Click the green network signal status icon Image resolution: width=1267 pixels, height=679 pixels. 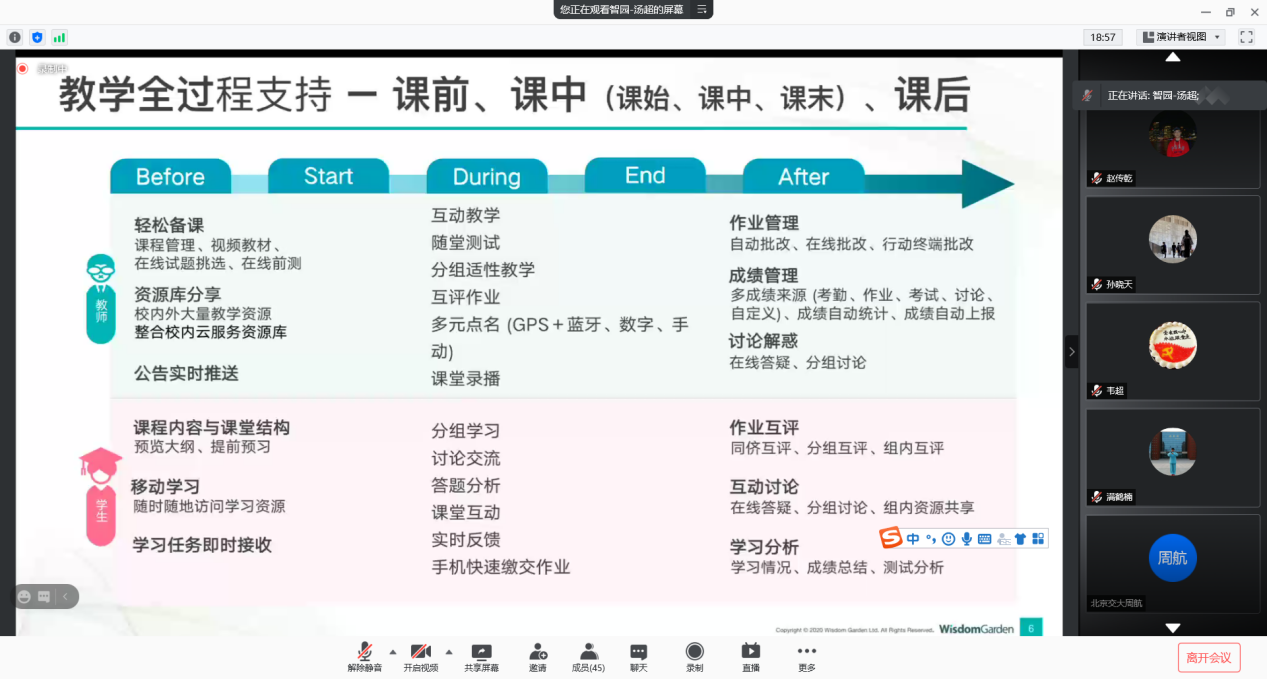pyautogui.click(x=59, y=37)
